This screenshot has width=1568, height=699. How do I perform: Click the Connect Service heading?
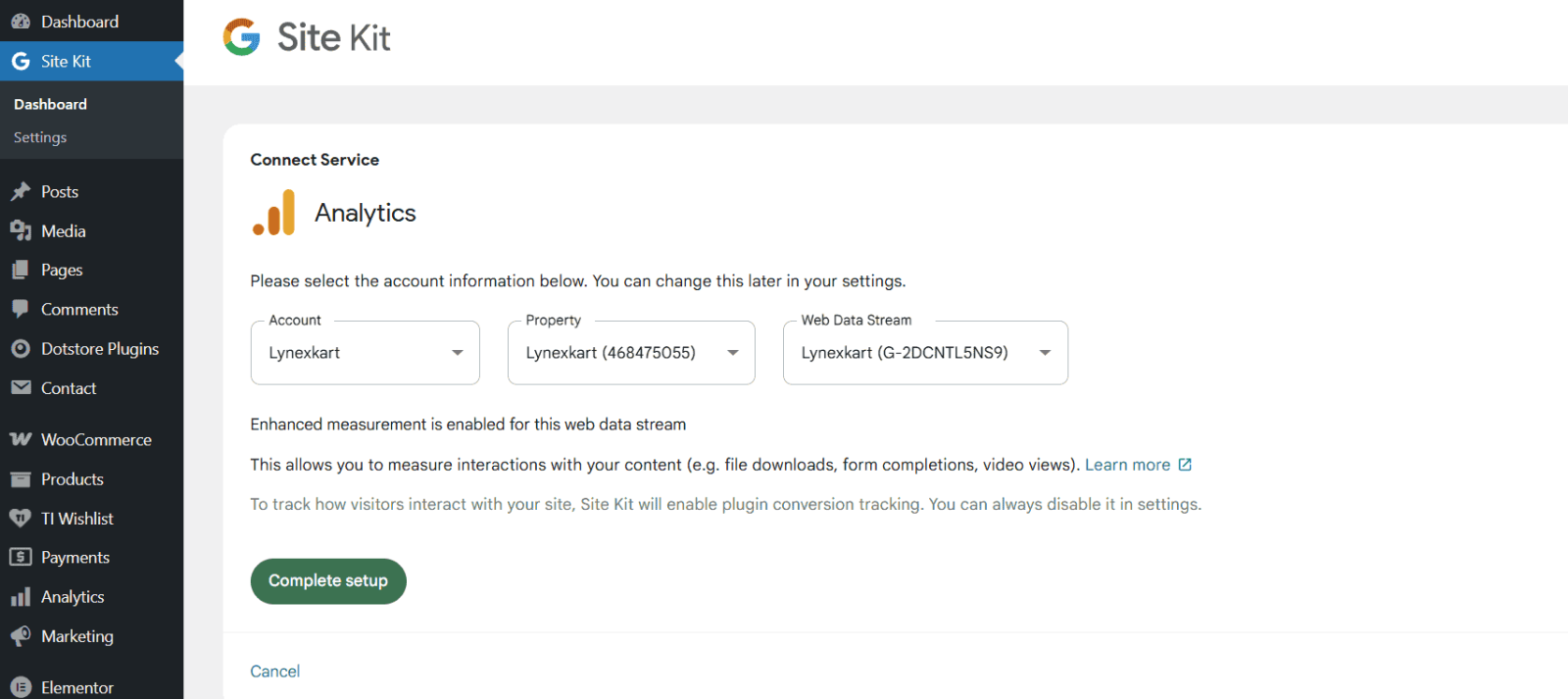point(315,160)
